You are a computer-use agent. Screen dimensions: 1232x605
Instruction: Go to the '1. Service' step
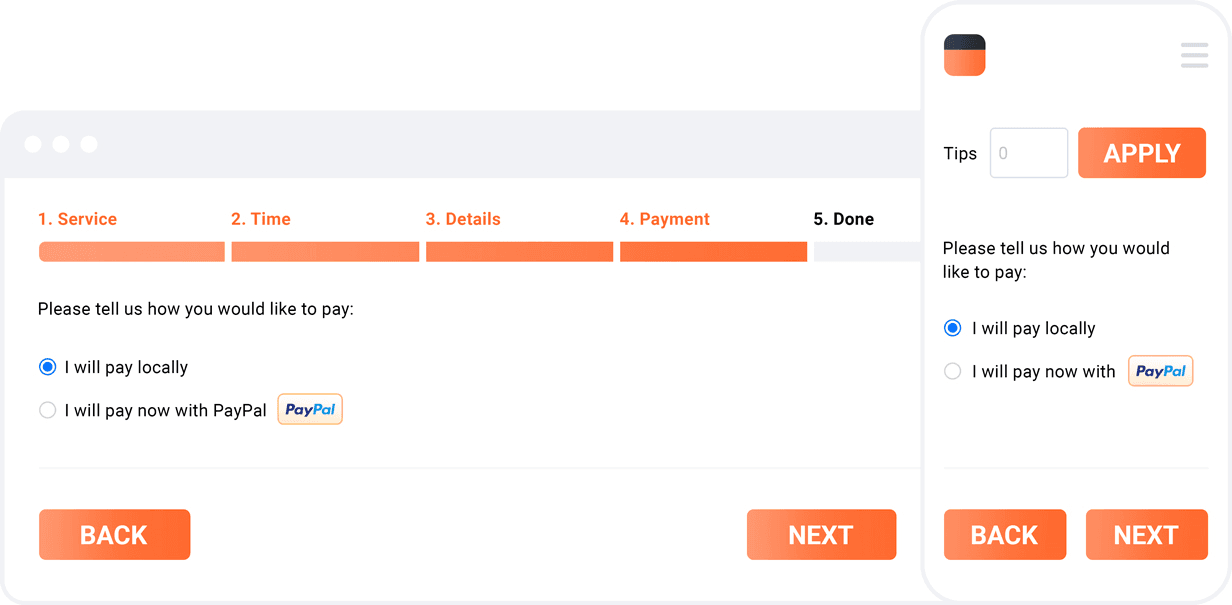(x=77, y=219)
